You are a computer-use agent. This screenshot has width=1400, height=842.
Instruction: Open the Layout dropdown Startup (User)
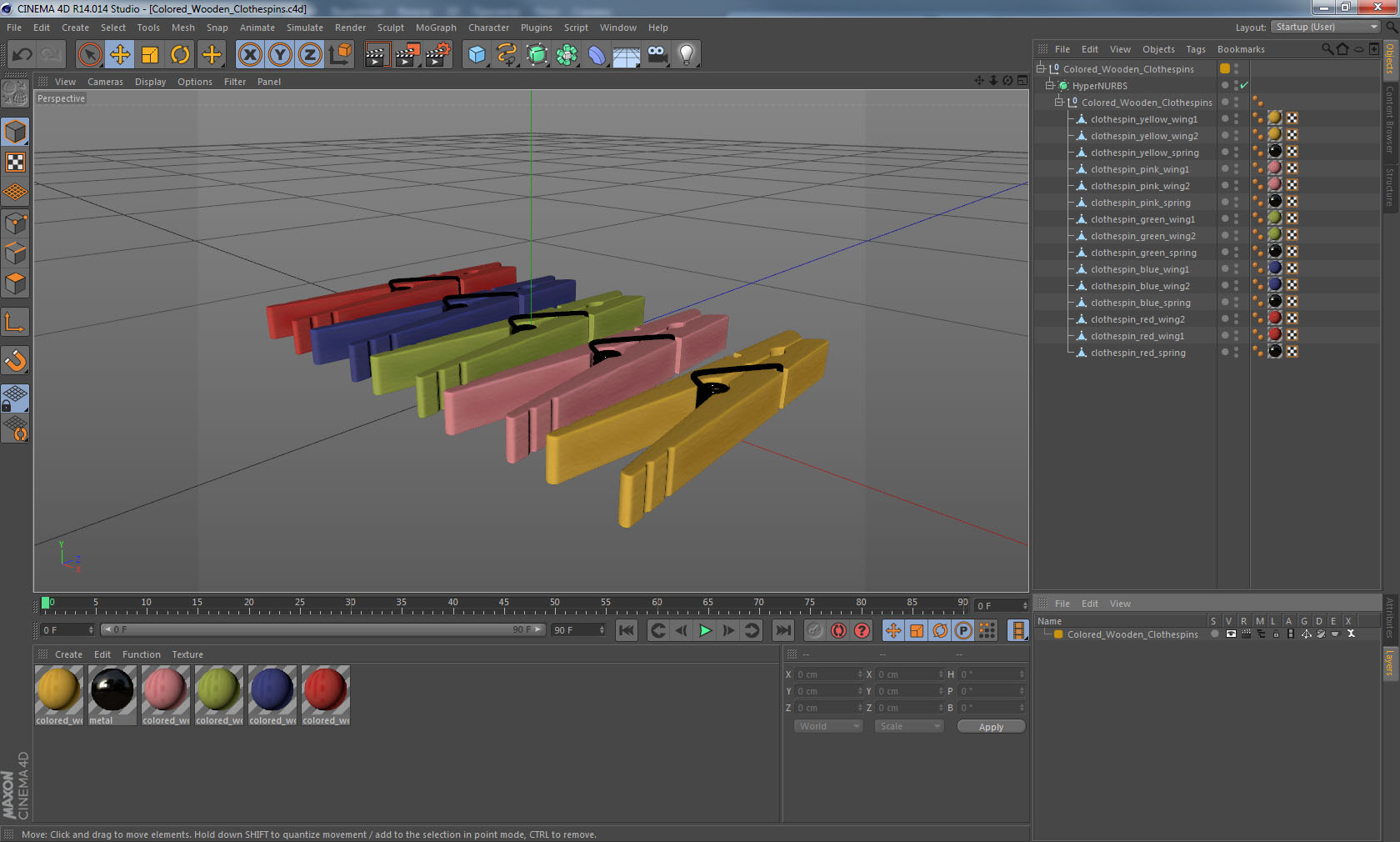[1326, 28]
